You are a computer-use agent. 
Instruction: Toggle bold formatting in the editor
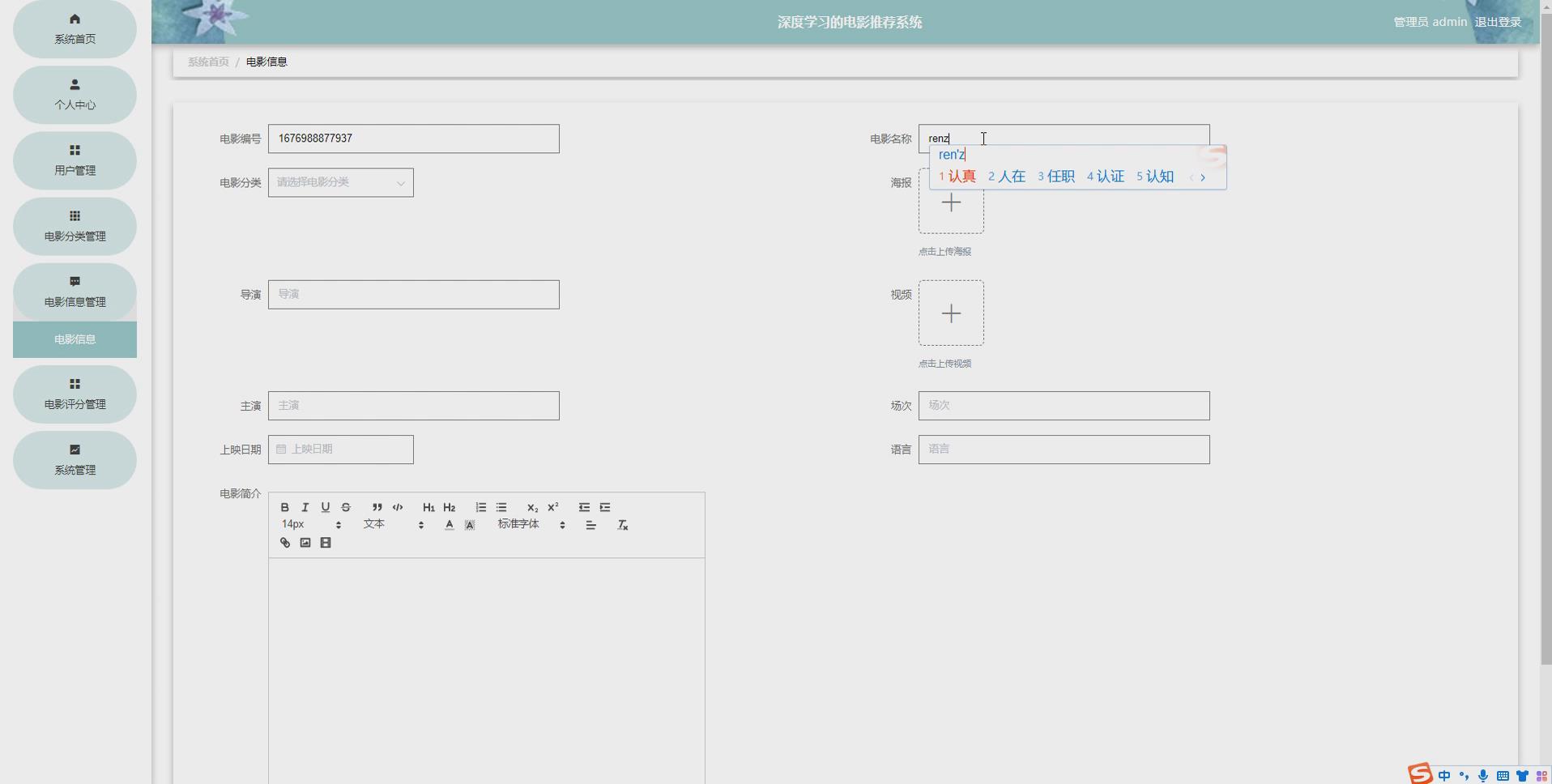pos(284,507)
